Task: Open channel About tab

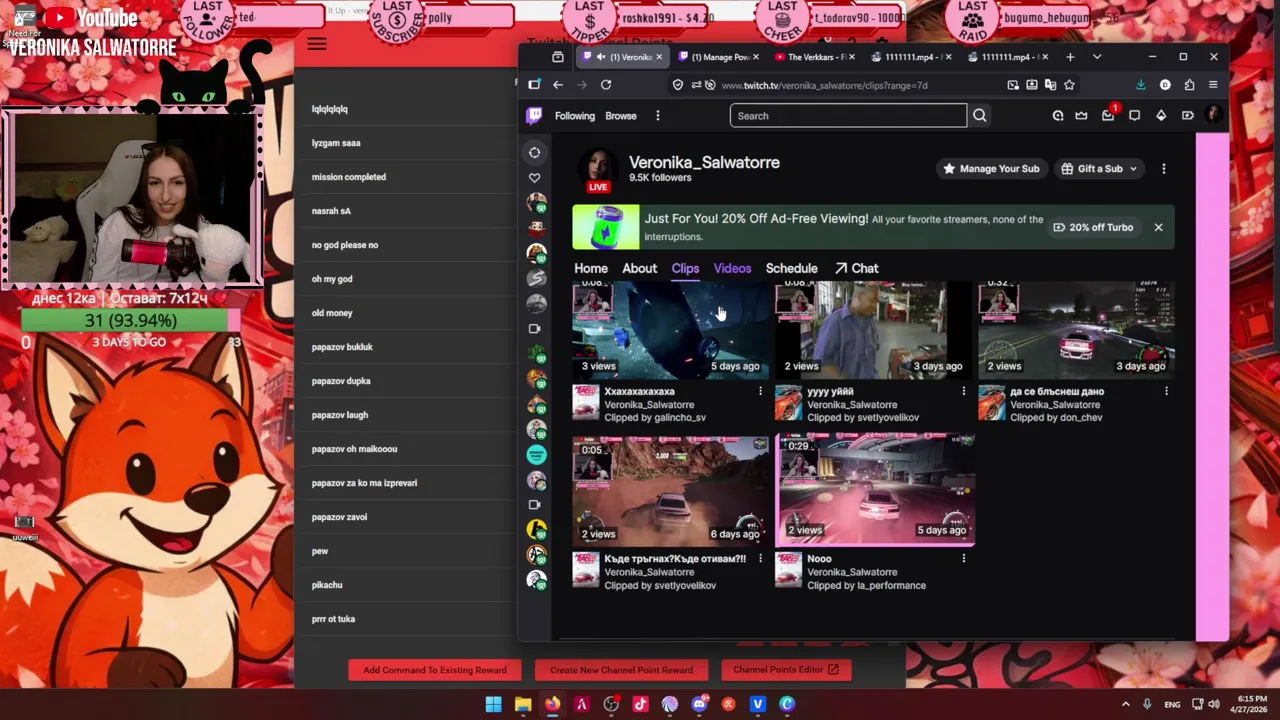Action: [639, 268]
